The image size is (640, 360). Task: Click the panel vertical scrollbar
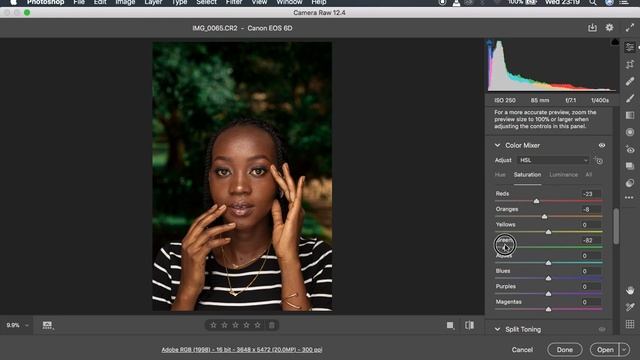[x=616, y=227]
